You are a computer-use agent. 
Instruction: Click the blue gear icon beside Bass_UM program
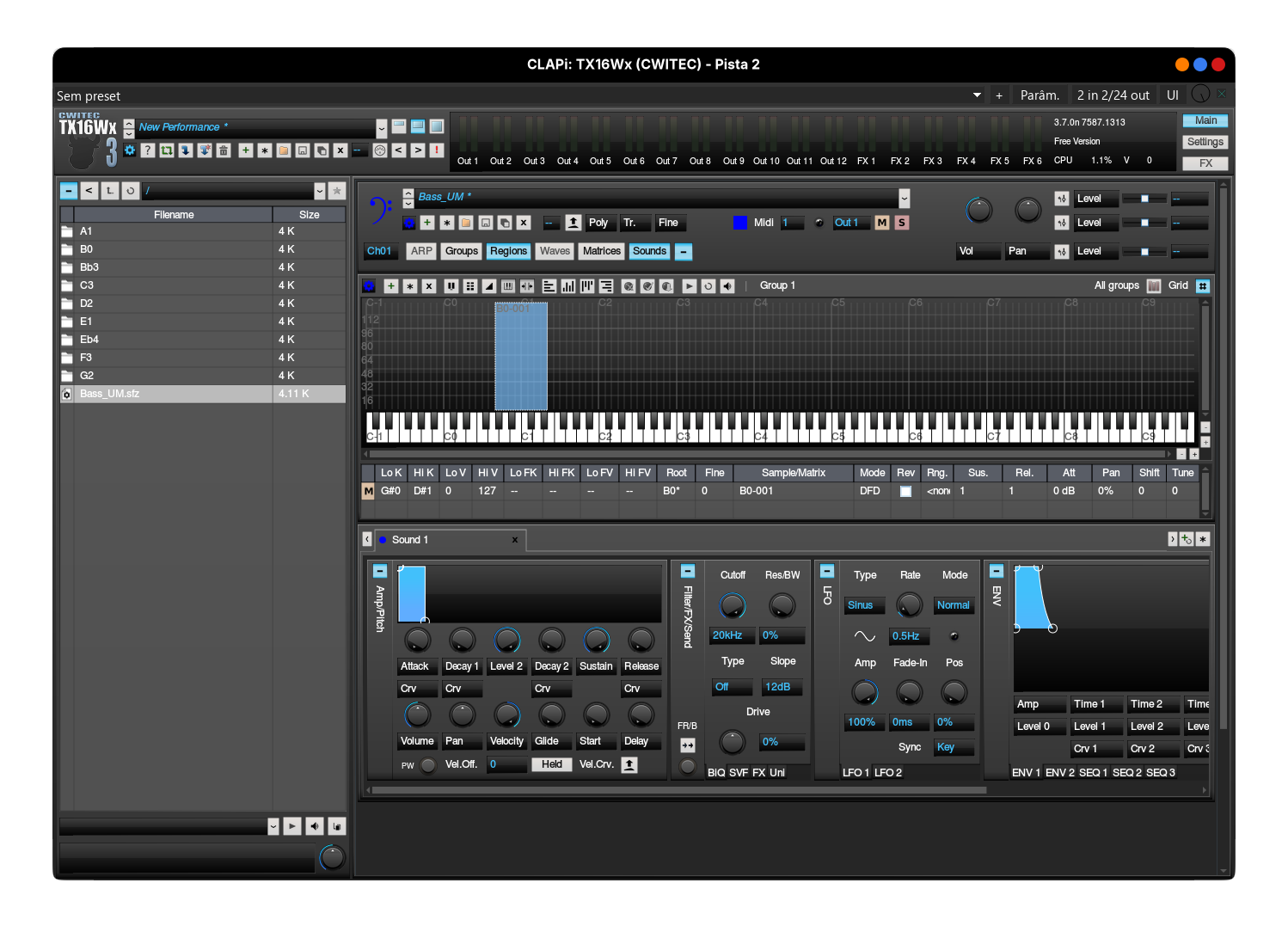point(409,223)
